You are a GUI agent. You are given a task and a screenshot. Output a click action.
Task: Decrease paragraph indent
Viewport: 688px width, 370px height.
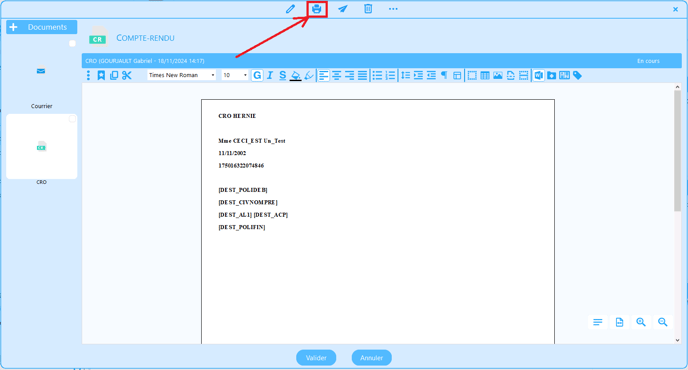(431, 75)
